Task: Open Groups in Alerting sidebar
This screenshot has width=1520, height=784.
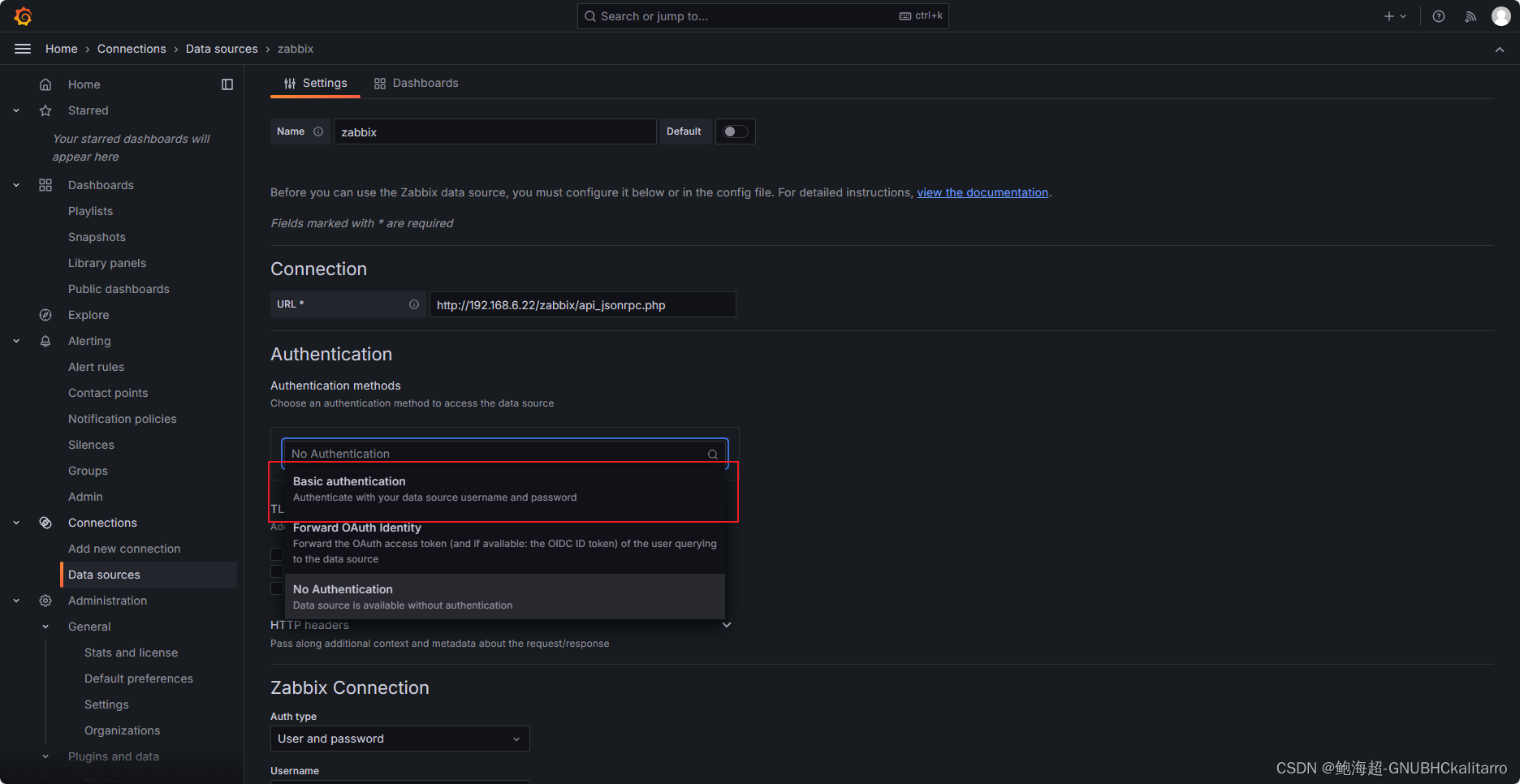Action: 88,471
